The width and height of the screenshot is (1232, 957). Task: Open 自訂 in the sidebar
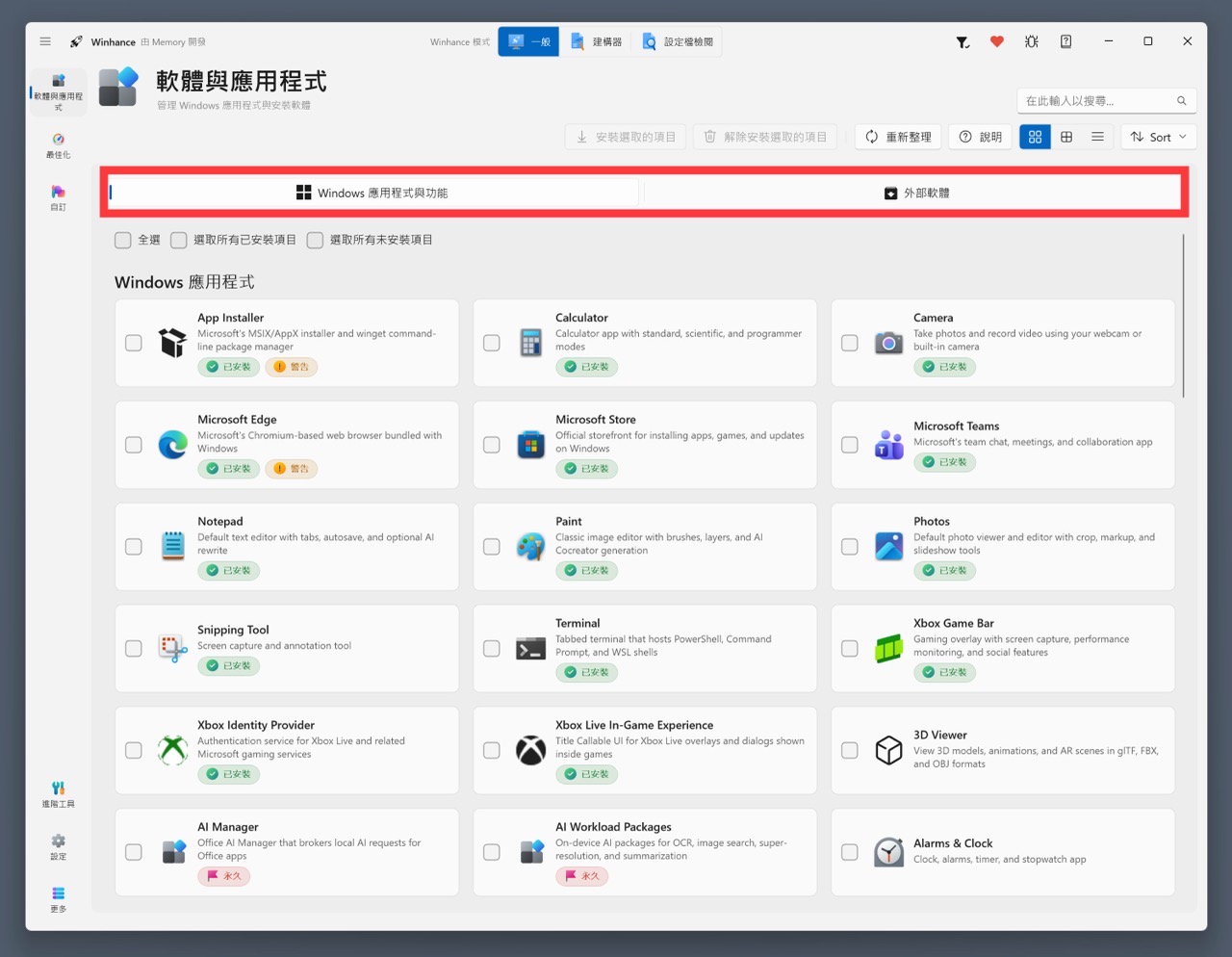click(x=59, y=198)
